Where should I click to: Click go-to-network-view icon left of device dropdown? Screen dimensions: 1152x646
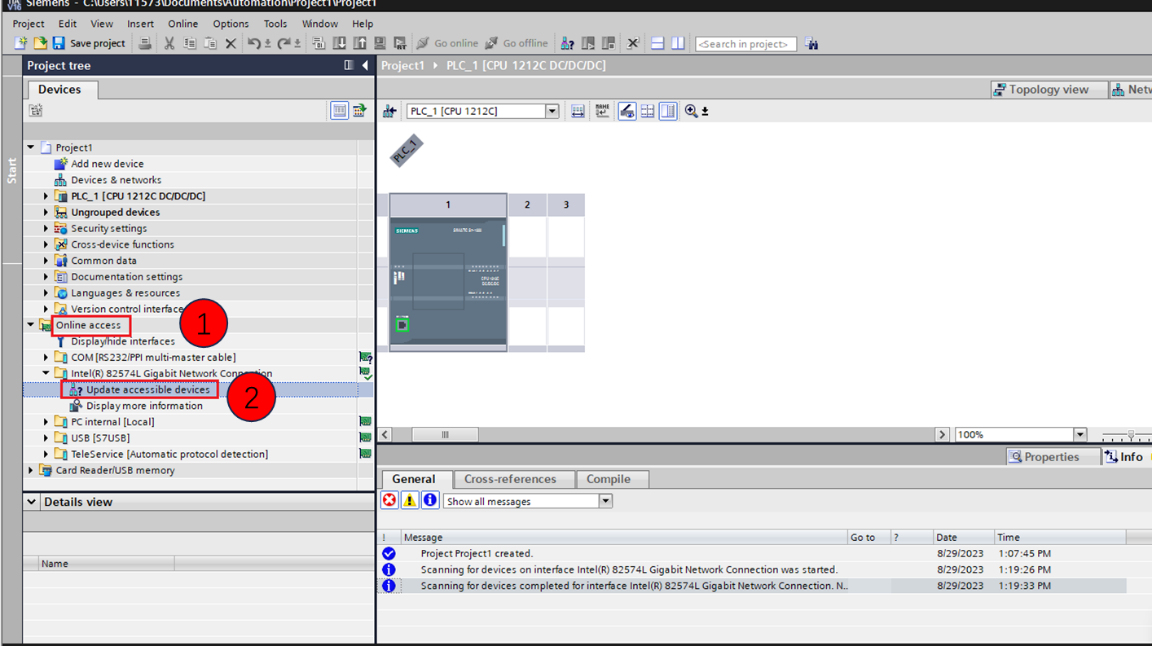pyautogui.click(x=389, y=111)
